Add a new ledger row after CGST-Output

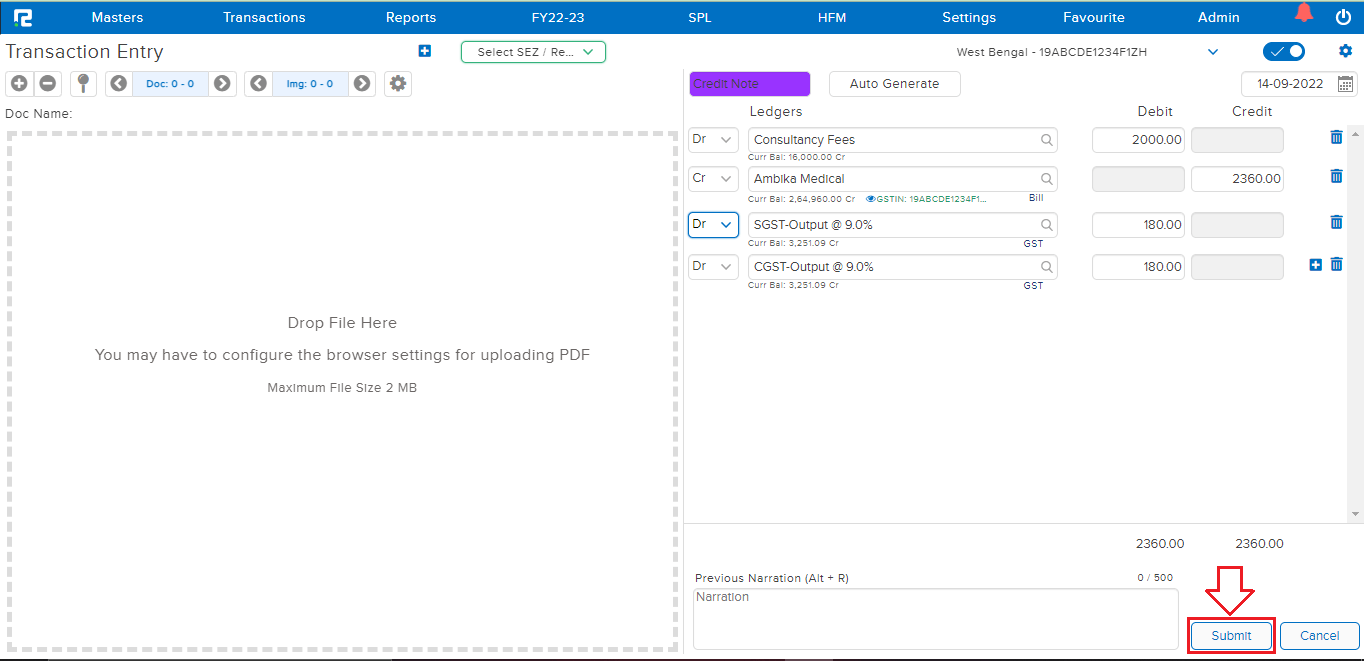(x=1315, y=265)
